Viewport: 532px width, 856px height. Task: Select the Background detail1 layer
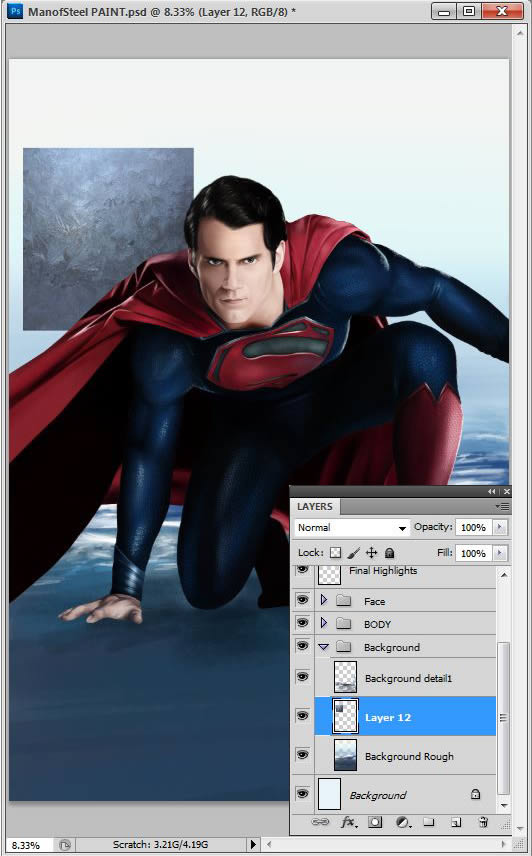408,679
